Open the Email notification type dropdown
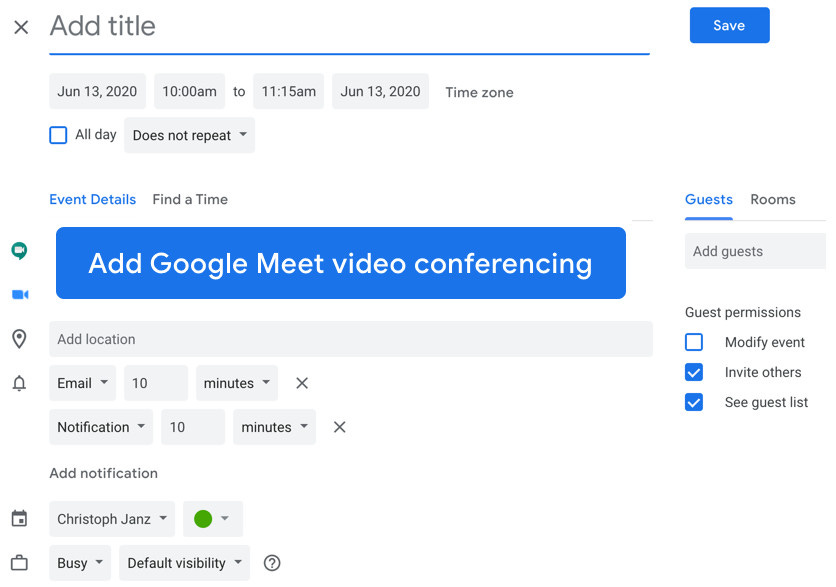 tap(83, 383)
